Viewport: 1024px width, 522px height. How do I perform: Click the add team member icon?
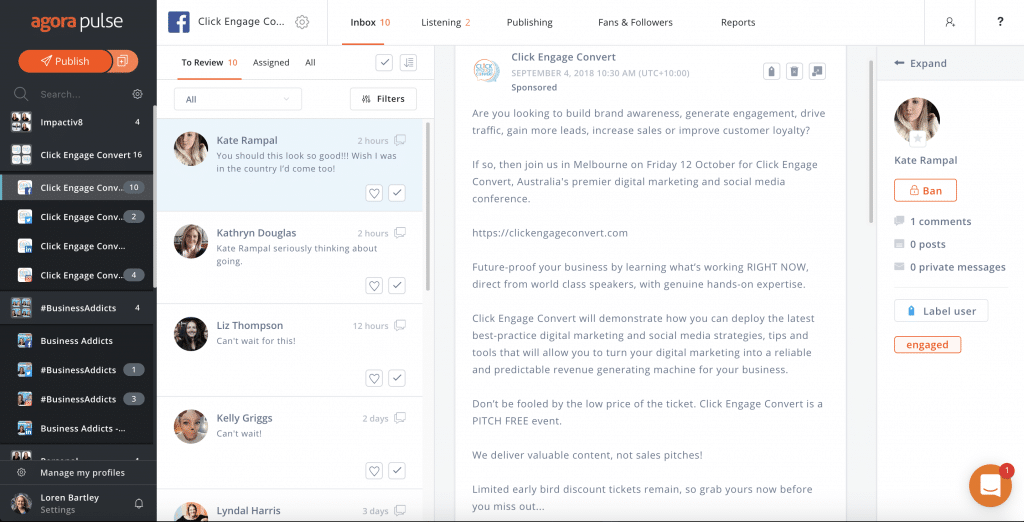tap(950, 22)
